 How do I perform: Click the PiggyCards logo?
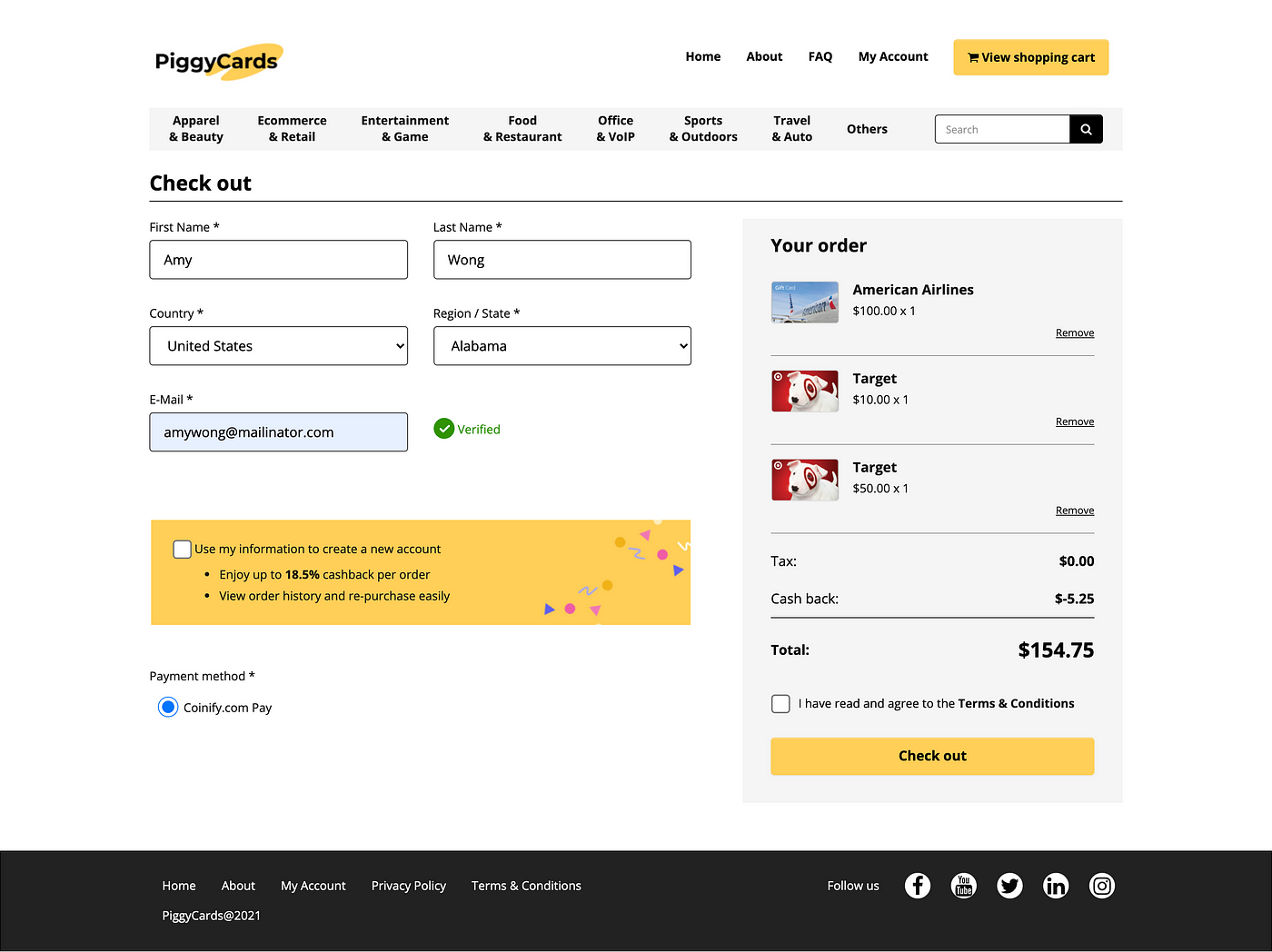pos(219,61)
